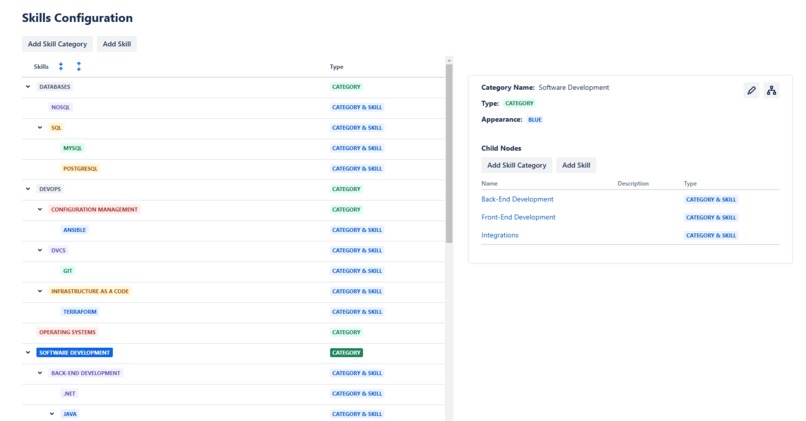Screen dimensions: 806x421
Task: Select the Back-End Development tag in tree
Action: [86, 373]
